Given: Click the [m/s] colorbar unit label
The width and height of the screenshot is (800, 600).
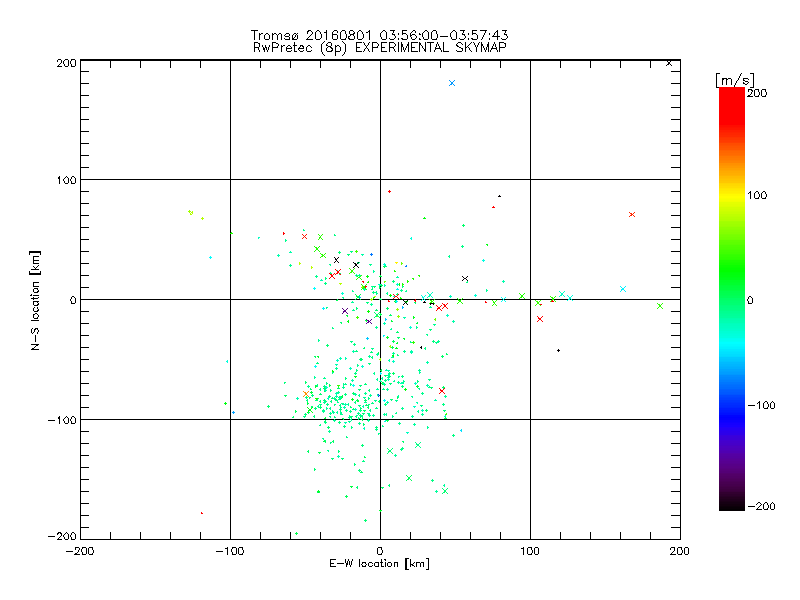Looking at the screenshot, I should click(735, 80).
